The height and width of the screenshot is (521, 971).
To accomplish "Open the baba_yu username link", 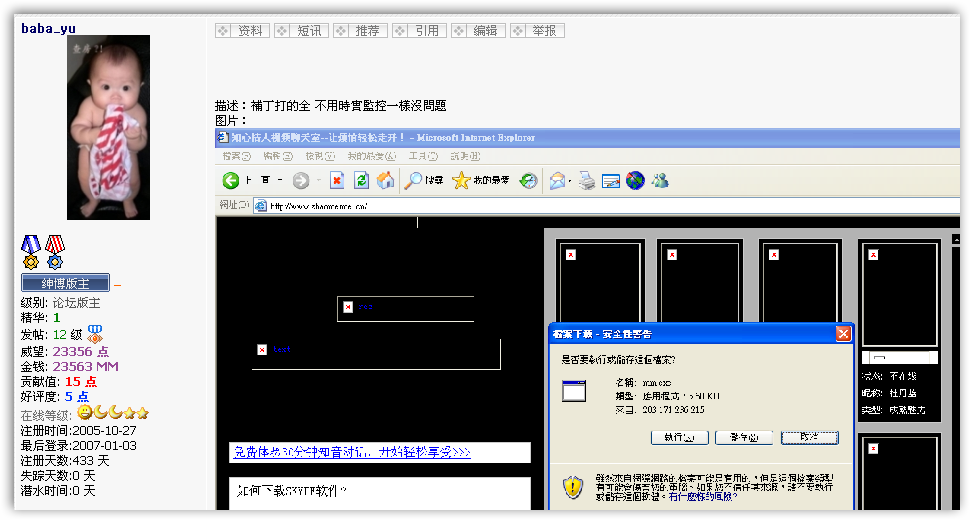I will tap(48, 28).
